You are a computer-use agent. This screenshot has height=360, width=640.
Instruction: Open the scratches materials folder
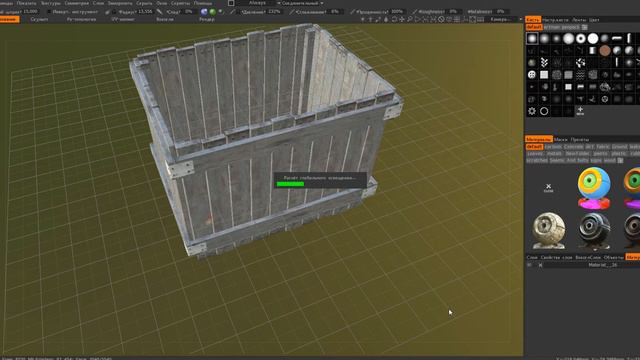pyautogui.click(x=537, y=160)
